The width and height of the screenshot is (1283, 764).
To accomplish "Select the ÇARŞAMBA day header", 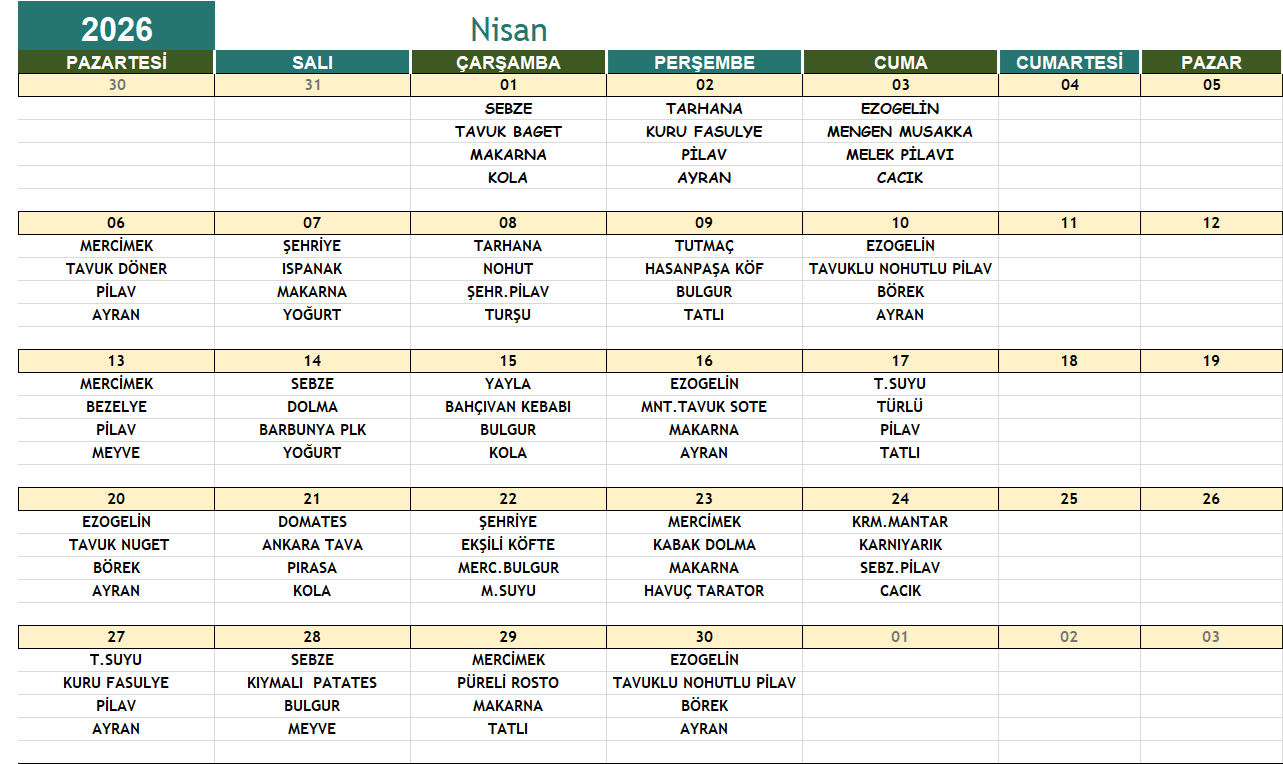I will [508, 62].
